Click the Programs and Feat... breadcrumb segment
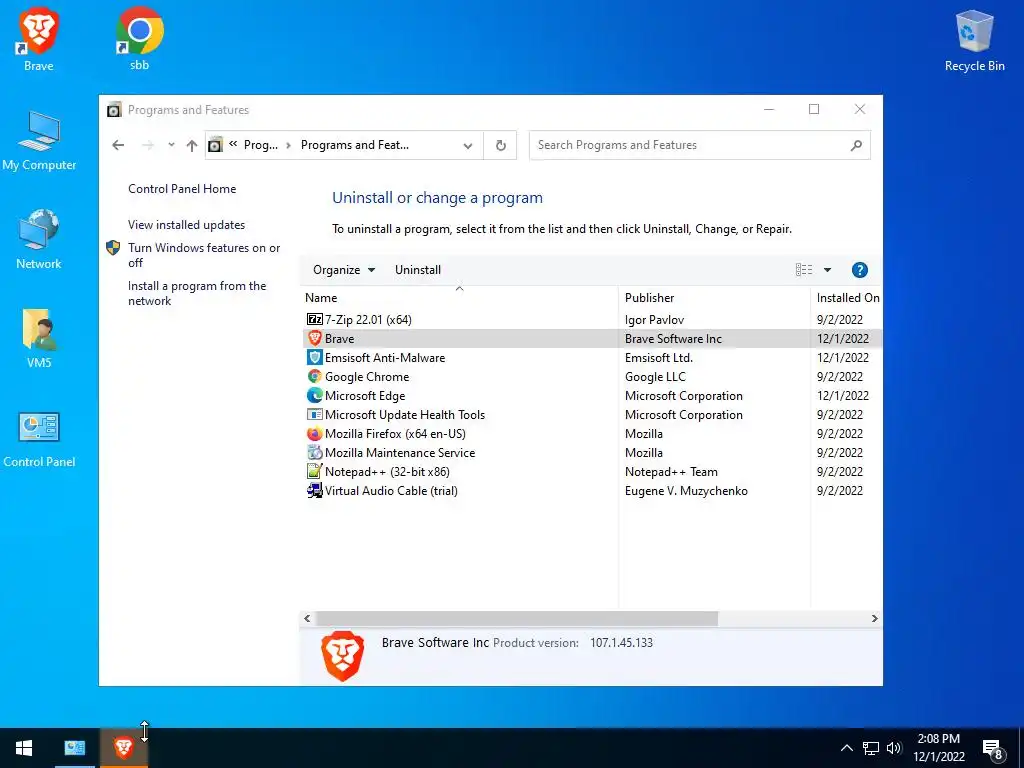 click(x=355, y=145)
